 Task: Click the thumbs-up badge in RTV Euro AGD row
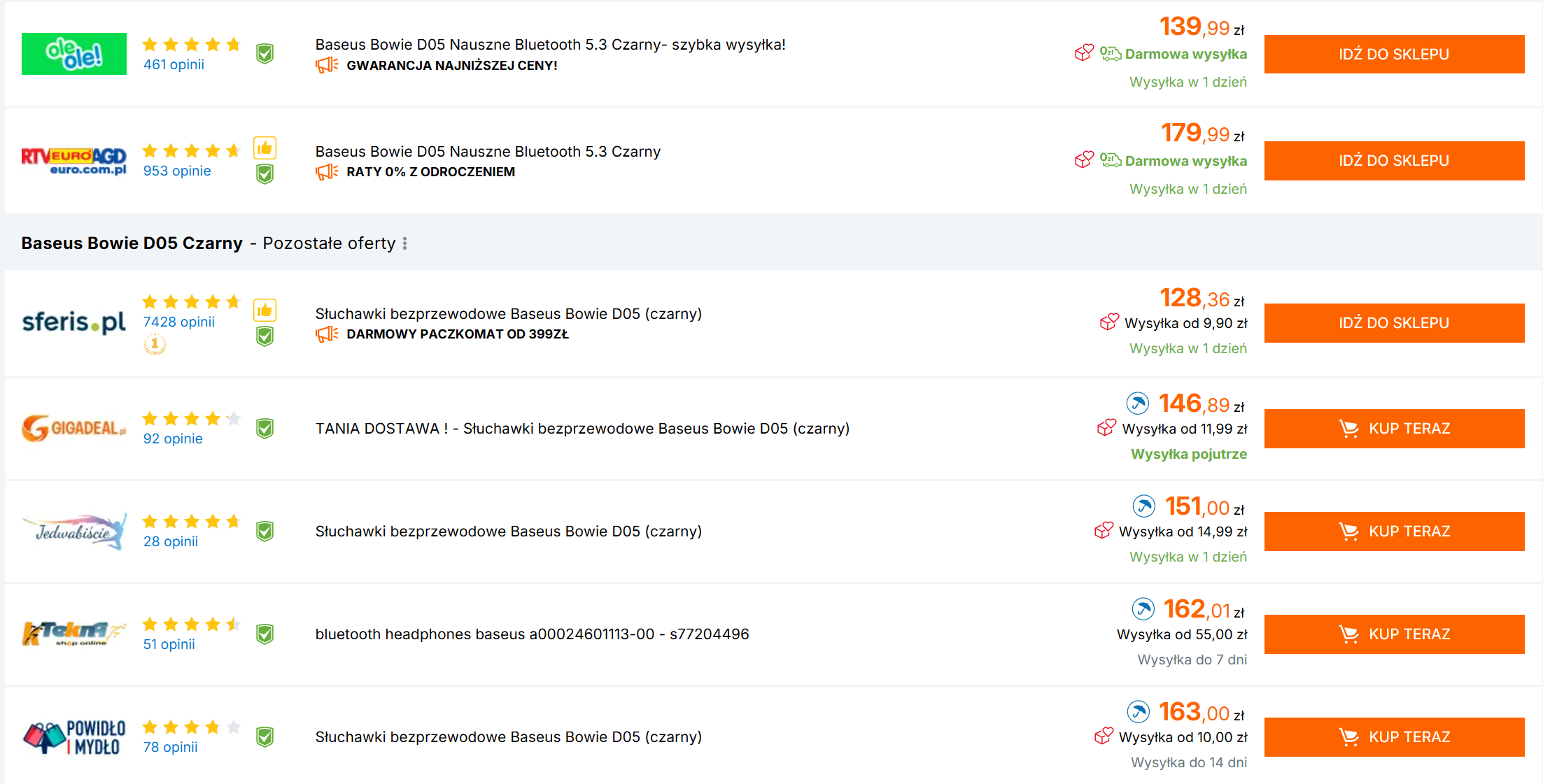tap(265, 148)
